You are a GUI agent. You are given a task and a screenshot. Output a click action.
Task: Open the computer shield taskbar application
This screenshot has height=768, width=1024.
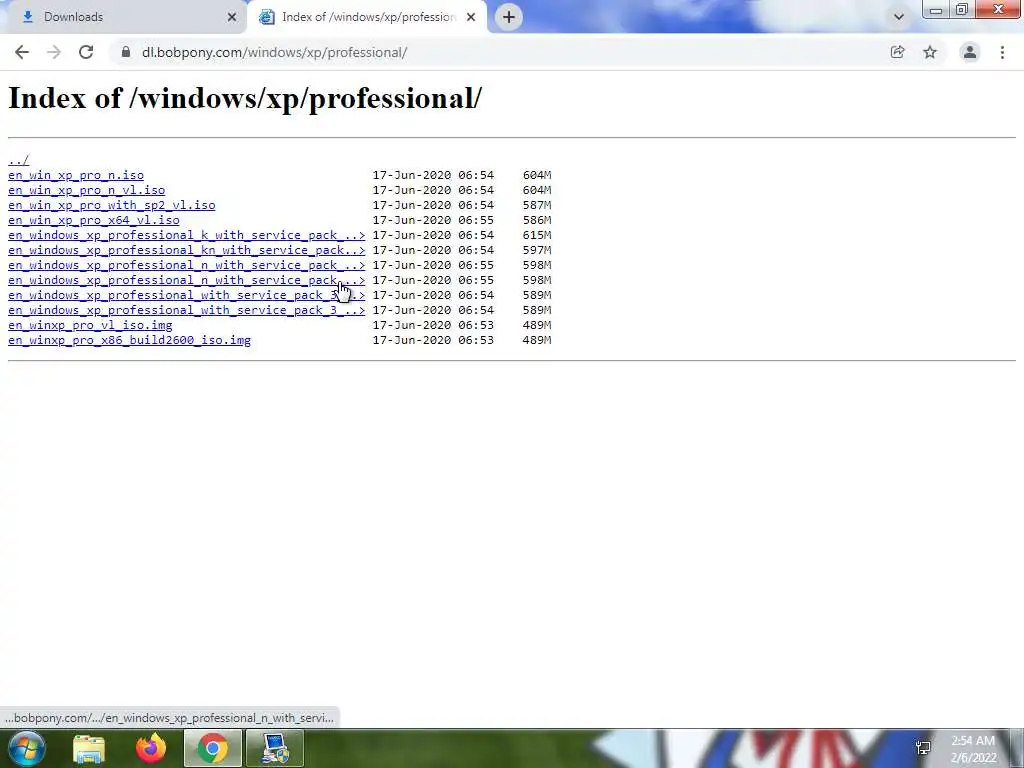pyautogui.click(x=275, y=748)
